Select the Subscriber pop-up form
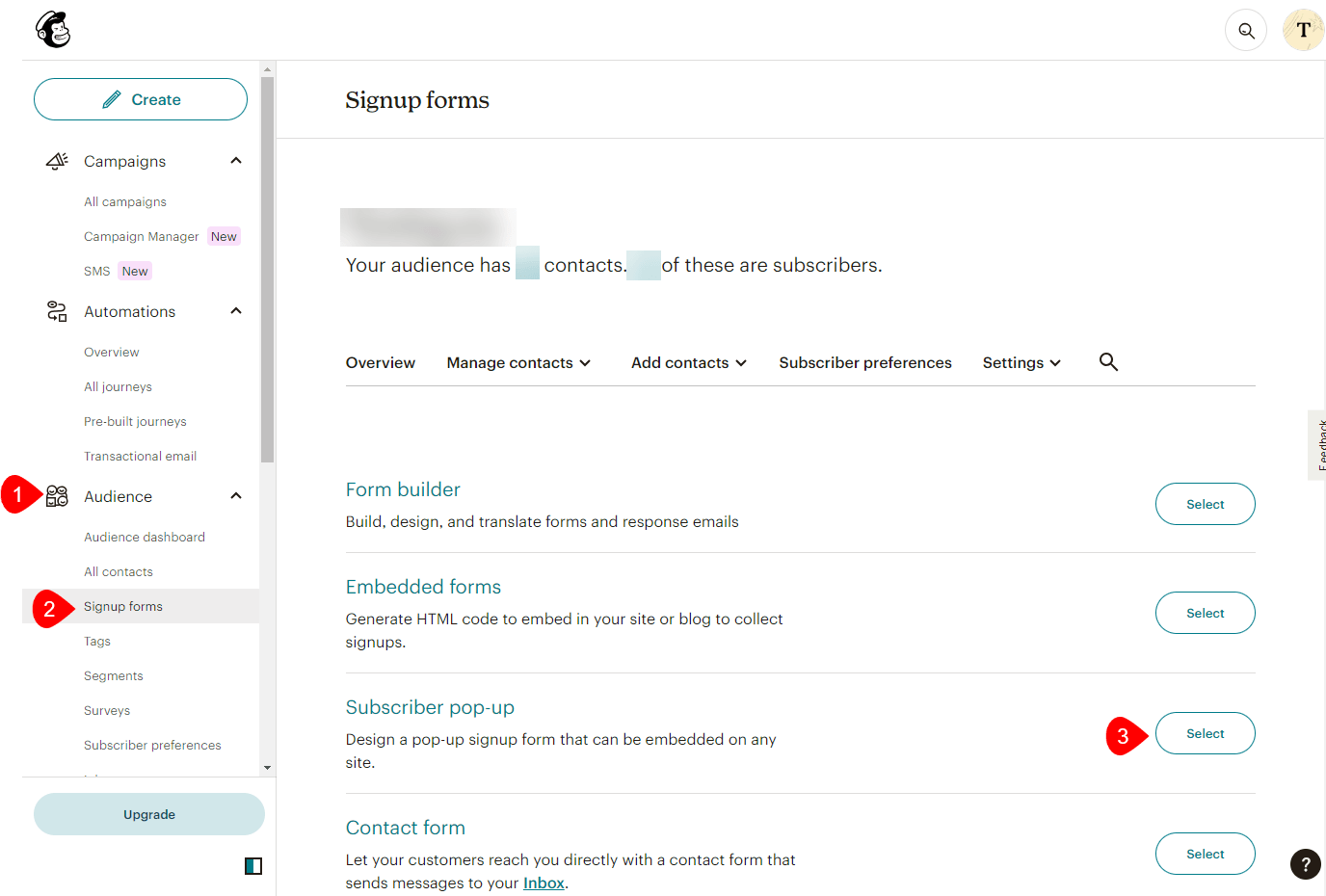The image size is (1326, 896). (1205, 733)
